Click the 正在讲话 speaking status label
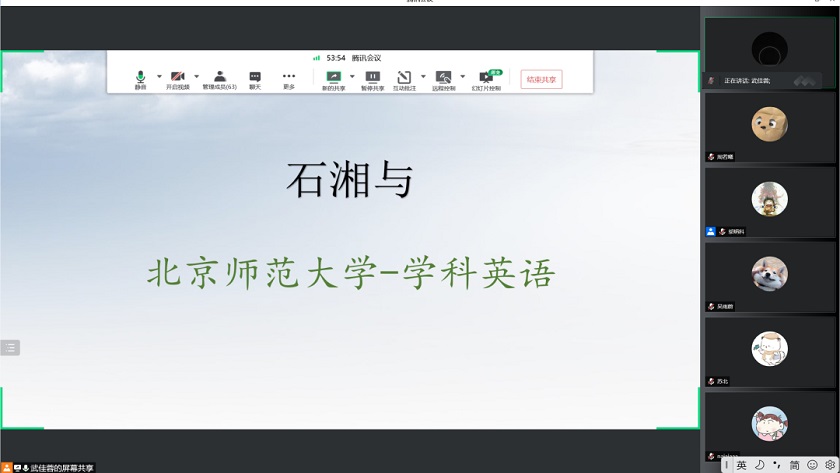This screenshot has width=840, height=473. tap(747, 80)
